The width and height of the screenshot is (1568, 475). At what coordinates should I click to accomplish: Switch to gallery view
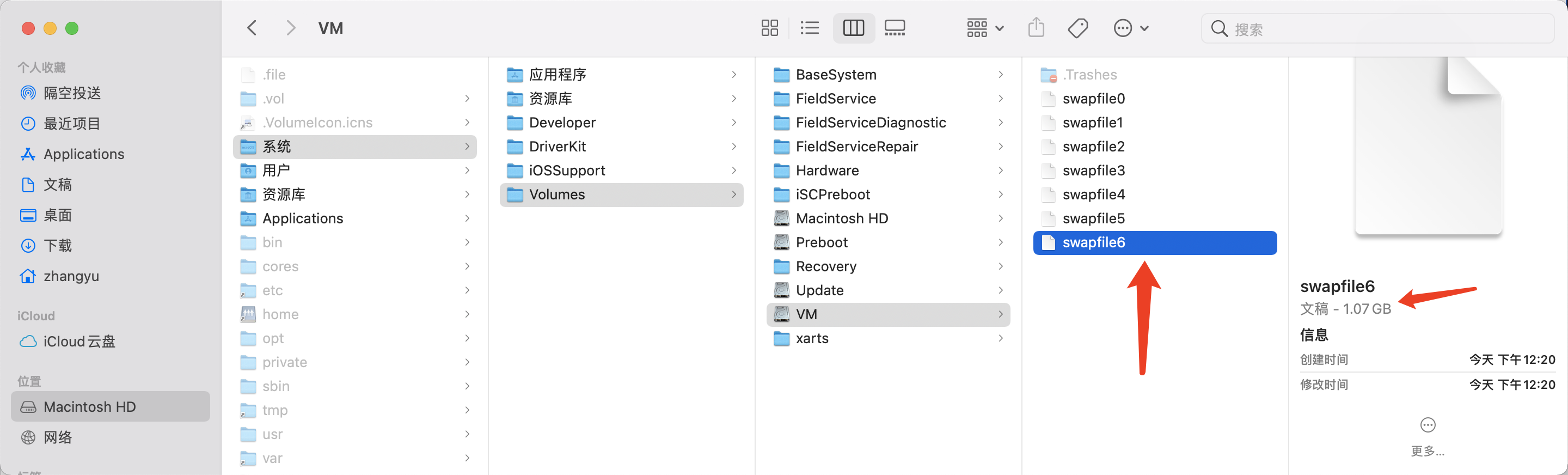pyautogui.click(x=895, y=28)
